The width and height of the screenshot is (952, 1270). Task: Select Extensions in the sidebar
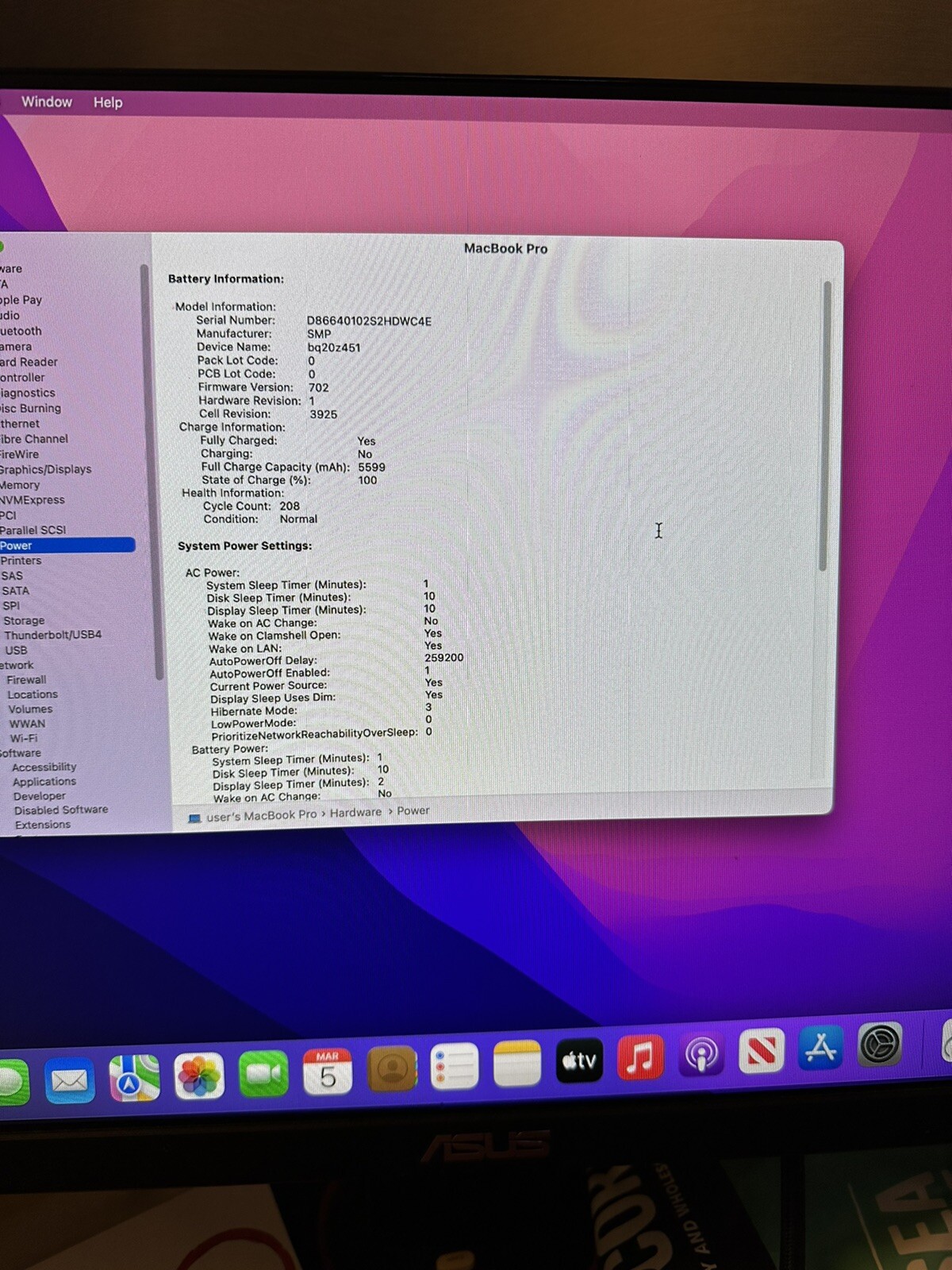pos(43,825)
